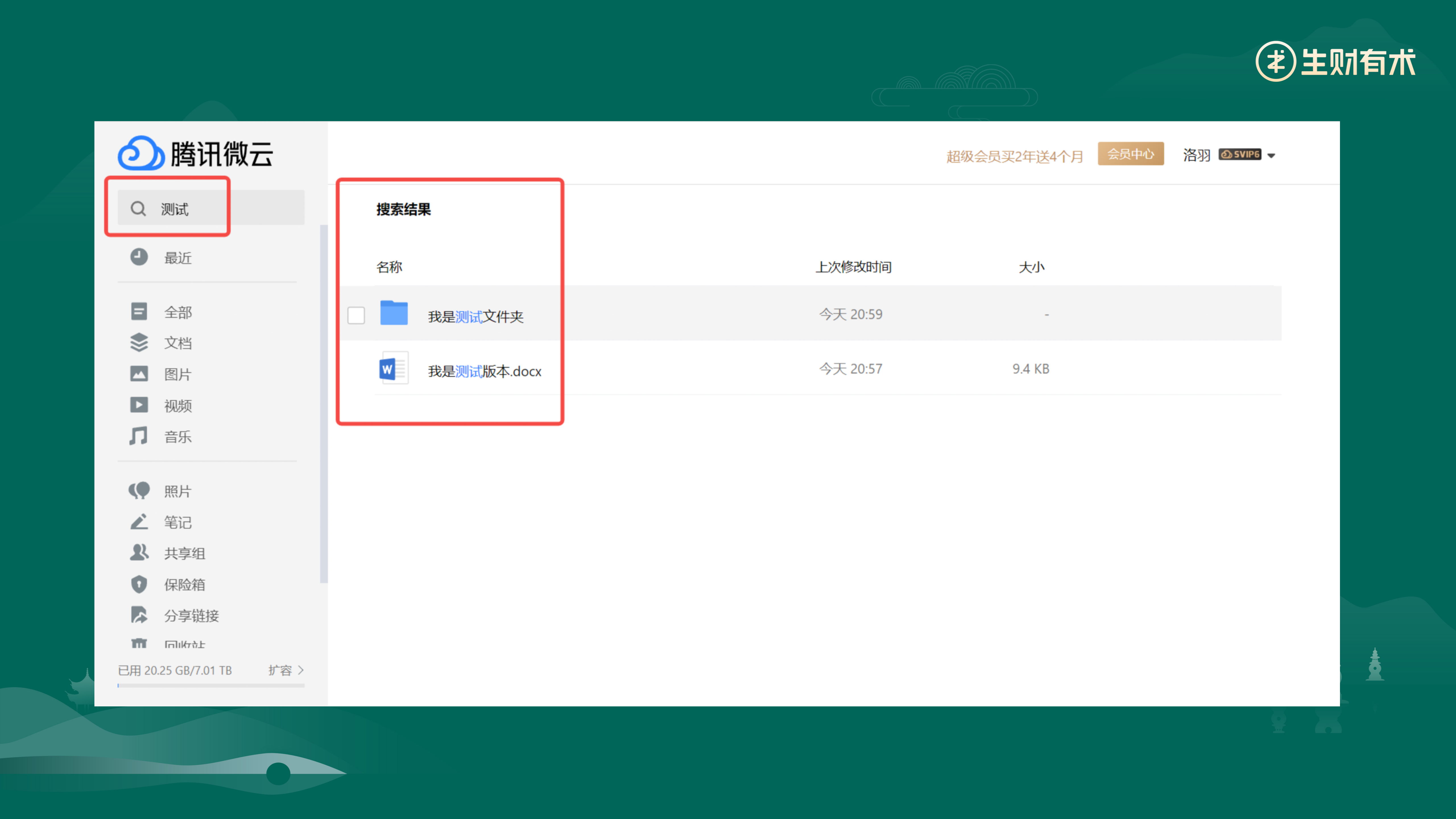
Task: Open 我是测试版本.docx file name
Action: [x=484, y=371]
